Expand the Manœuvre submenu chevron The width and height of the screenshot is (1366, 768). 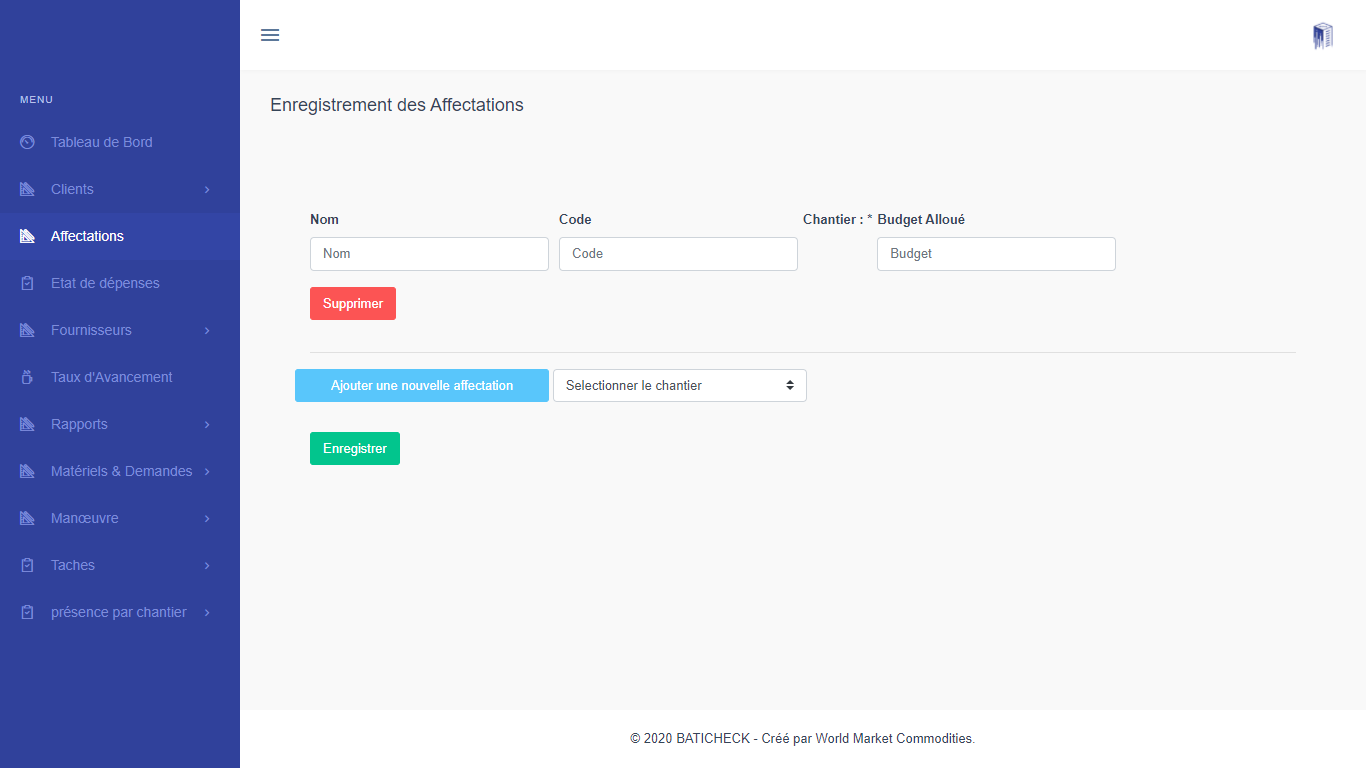(207, 518)
